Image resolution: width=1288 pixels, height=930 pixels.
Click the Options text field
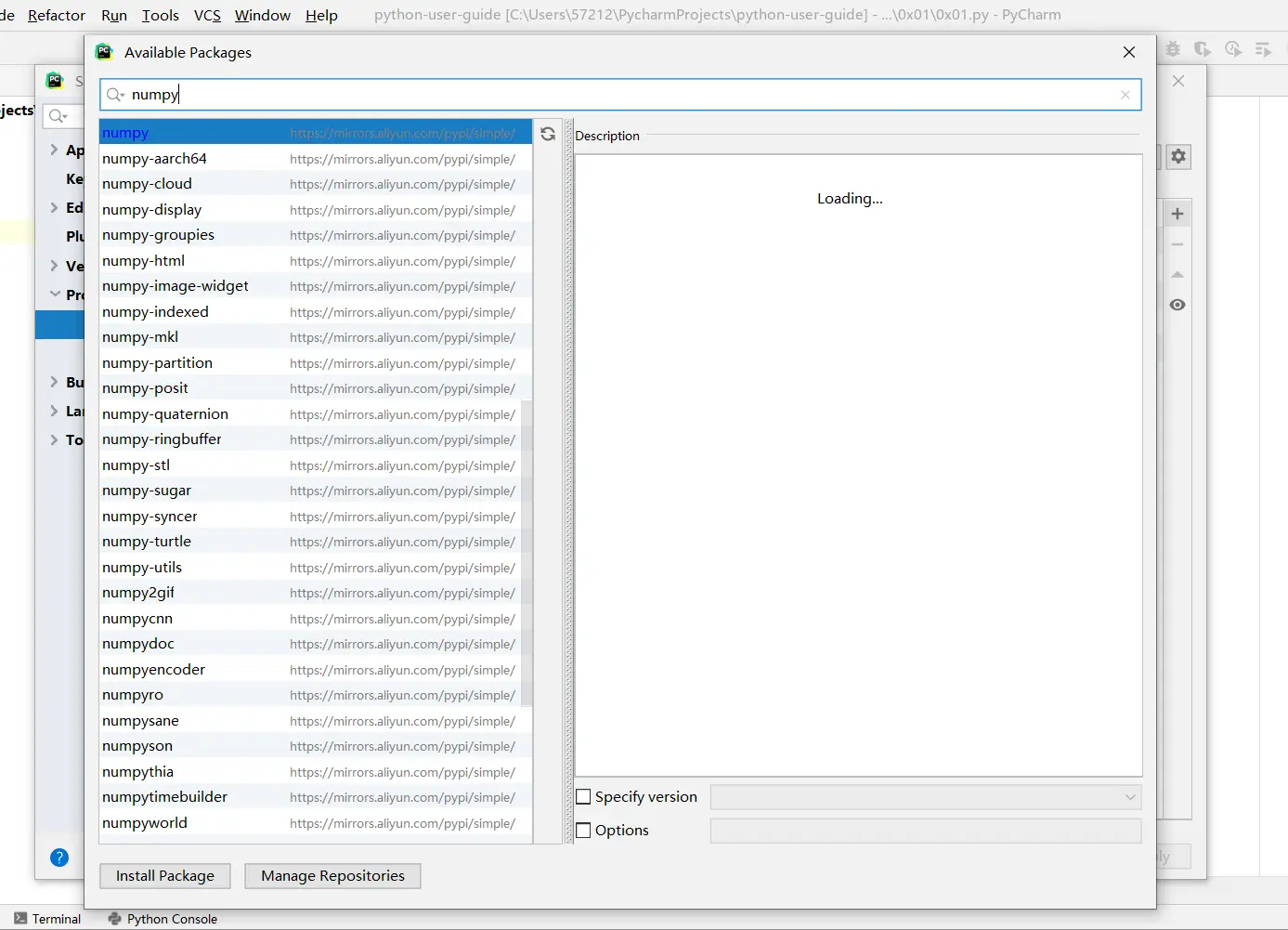[x=926, y=831]
